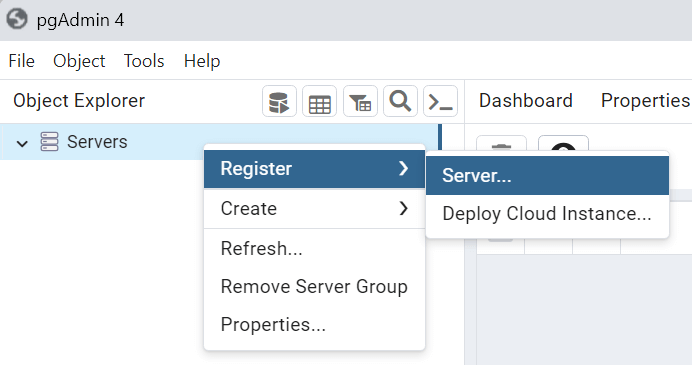692x365 pixels.
Task: Open the Object menu
Action: point(79,61)
